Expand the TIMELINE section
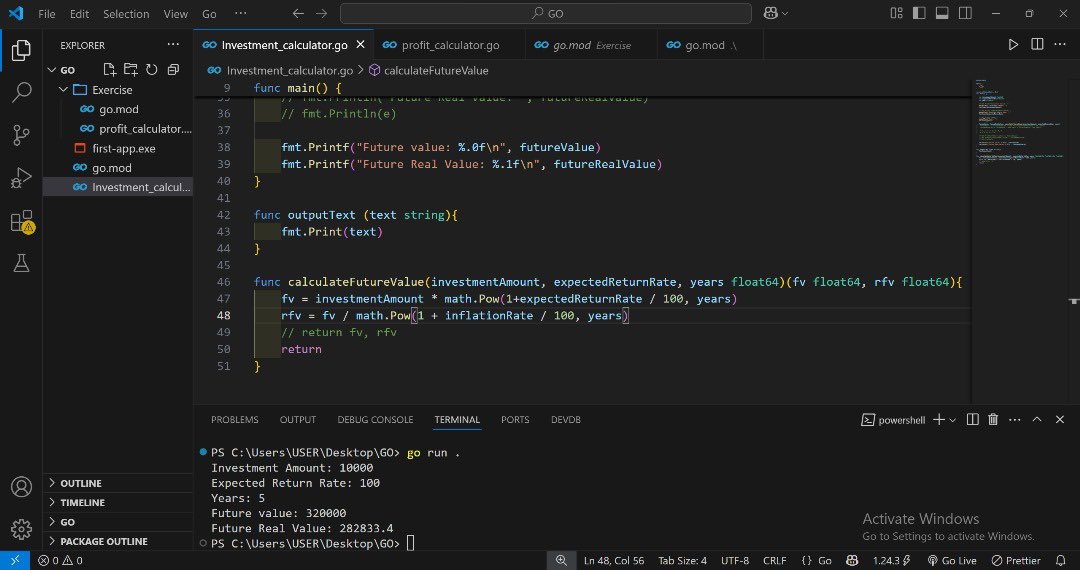 click(x=118, y=503)
